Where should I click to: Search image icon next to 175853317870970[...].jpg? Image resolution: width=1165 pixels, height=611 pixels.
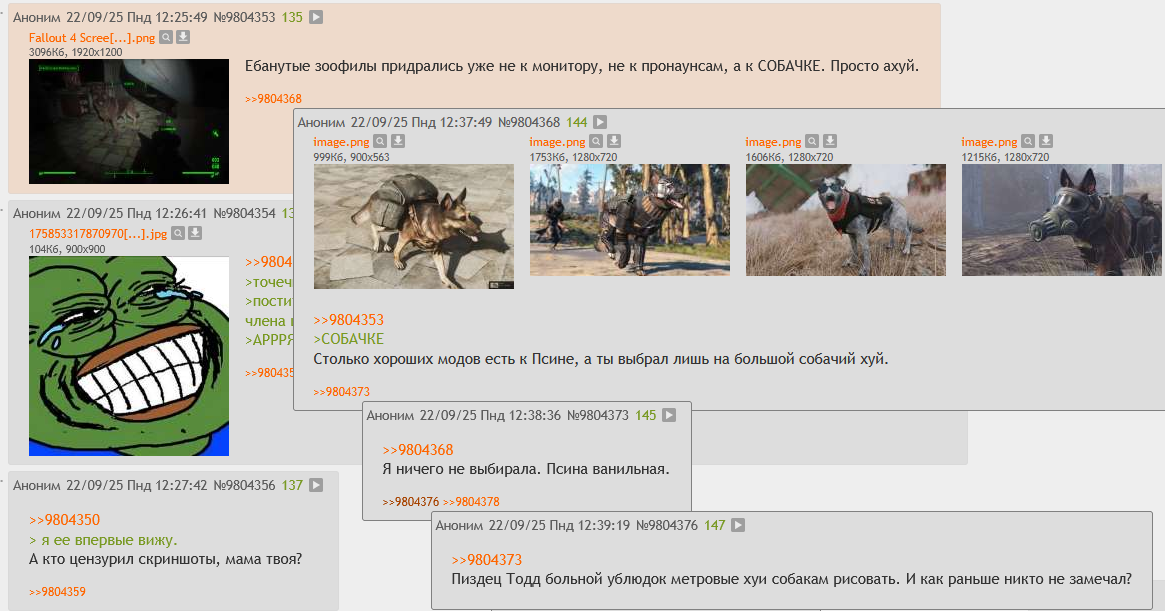[178, 233]
